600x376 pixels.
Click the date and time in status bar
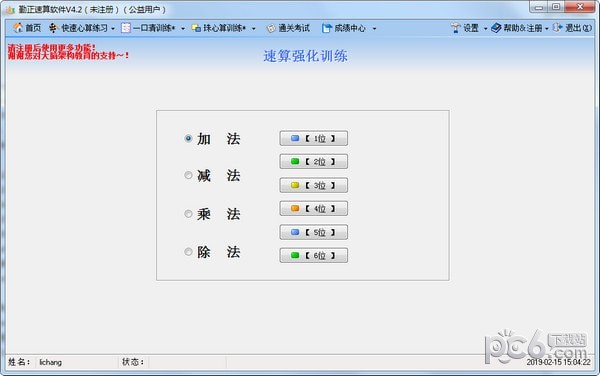pos(558,362)
